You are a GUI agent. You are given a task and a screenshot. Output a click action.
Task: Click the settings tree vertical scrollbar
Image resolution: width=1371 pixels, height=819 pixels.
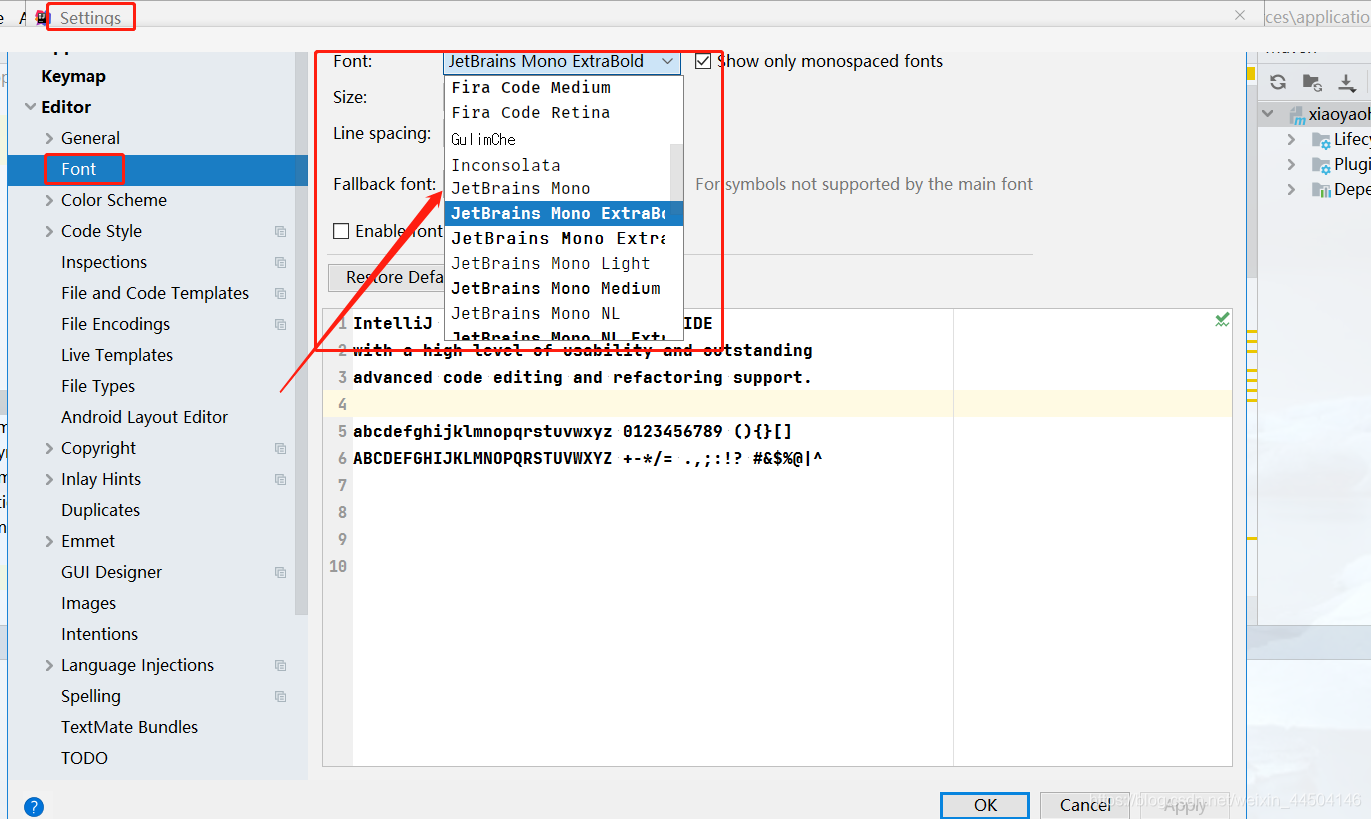point(301,335)
